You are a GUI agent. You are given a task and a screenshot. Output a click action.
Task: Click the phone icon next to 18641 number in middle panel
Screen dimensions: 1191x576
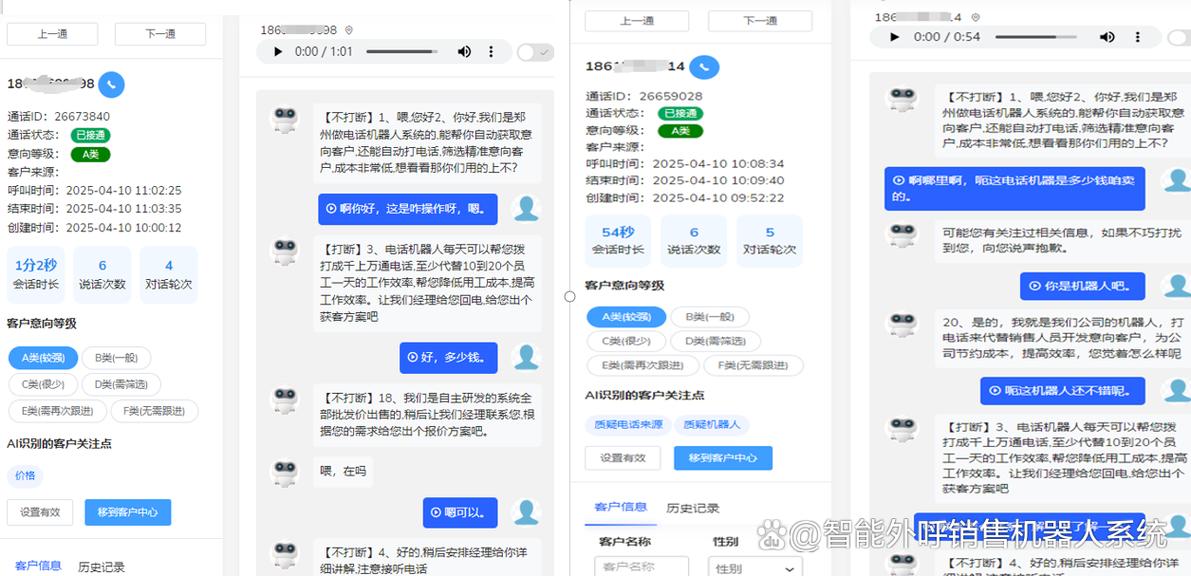(x=705, y=67)
